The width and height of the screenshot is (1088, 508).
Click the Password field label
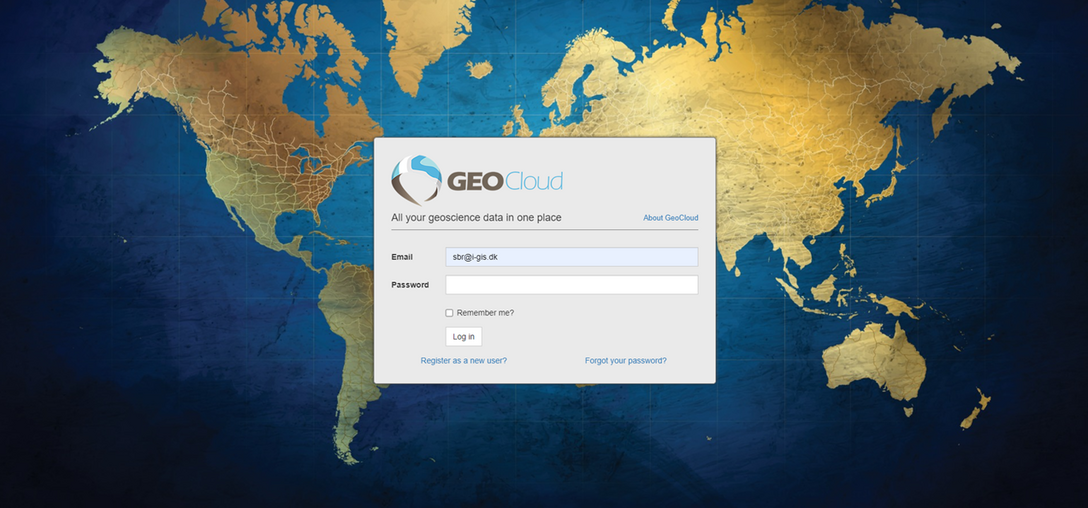(410, 285)
